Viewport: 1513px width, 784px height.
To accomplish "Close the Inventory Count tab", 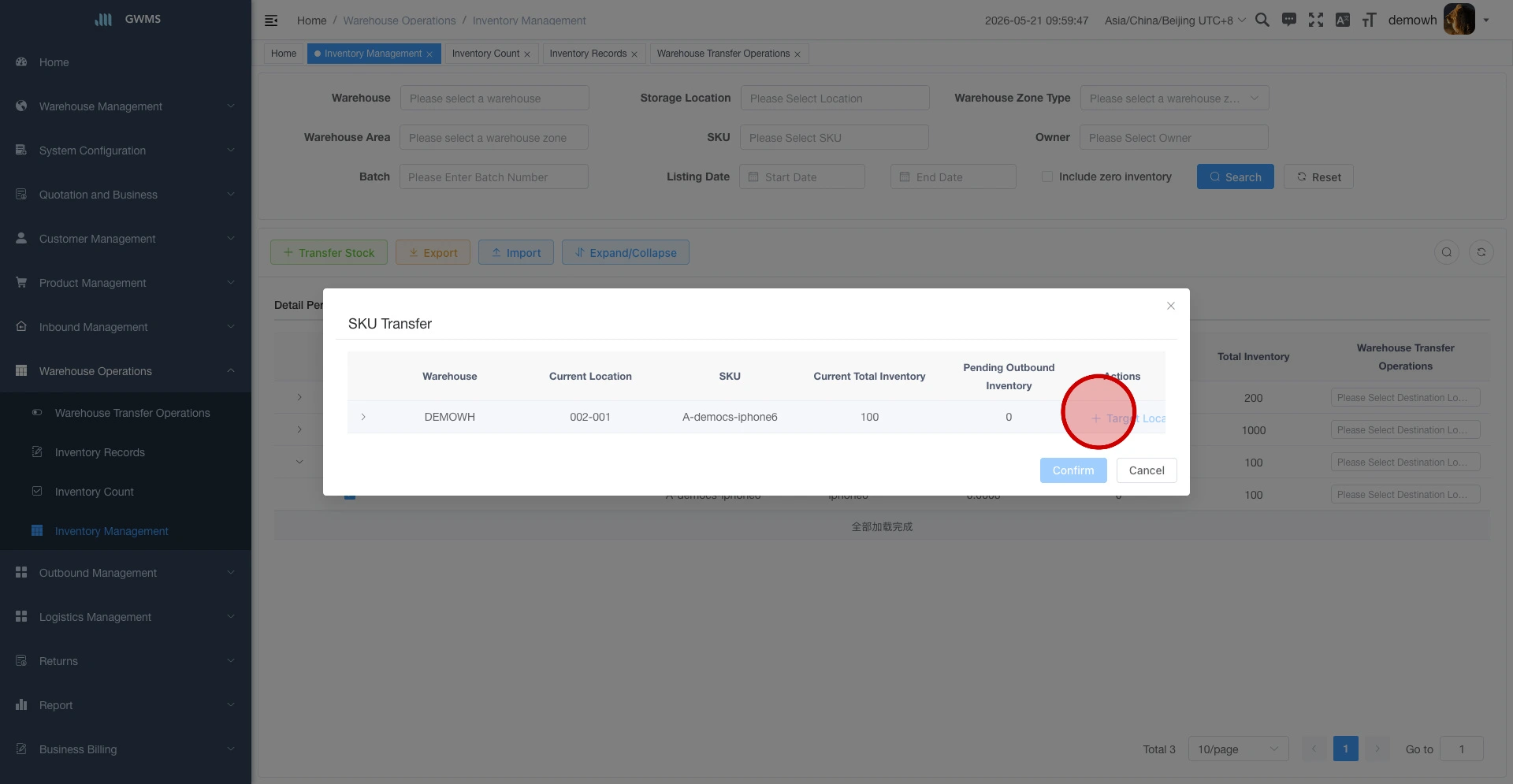I will (x=527, y=54).
